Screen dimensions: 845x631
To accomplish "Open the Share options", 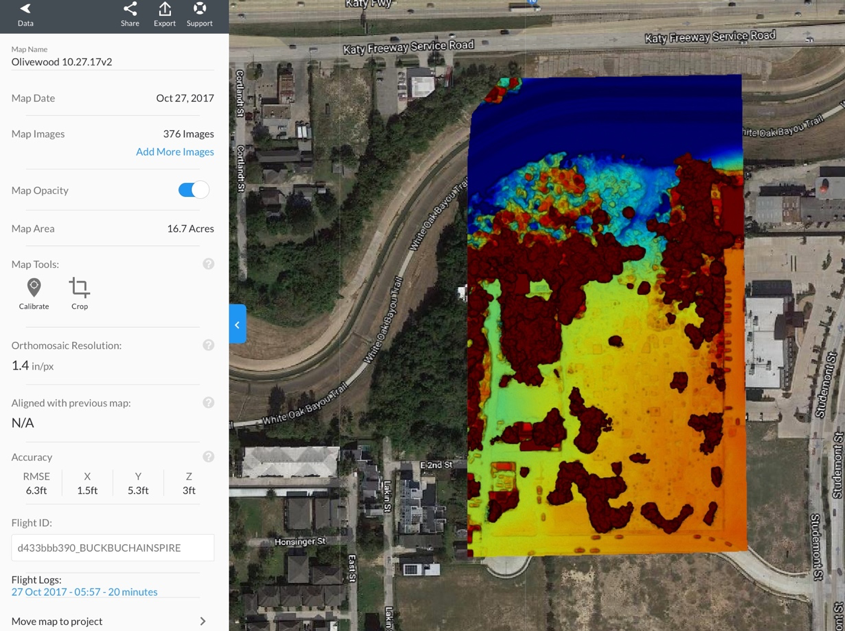I will tap(130, 15).
